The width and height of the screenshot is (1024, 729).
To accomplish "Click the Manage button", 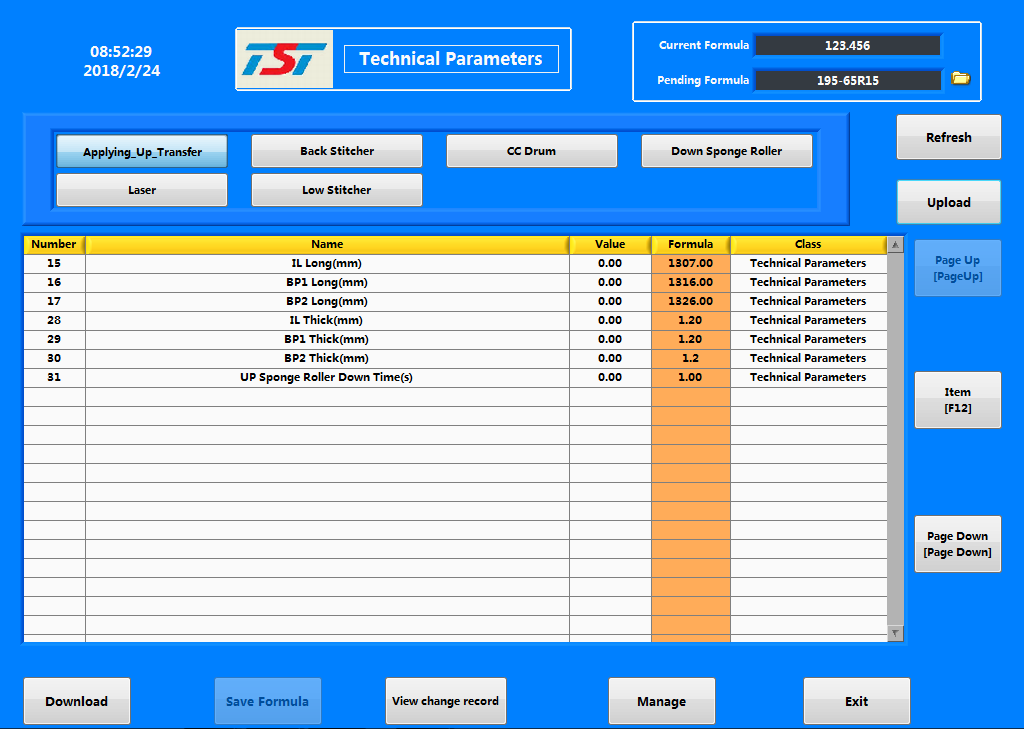I will pyautogui.click(x=661, y=701).
